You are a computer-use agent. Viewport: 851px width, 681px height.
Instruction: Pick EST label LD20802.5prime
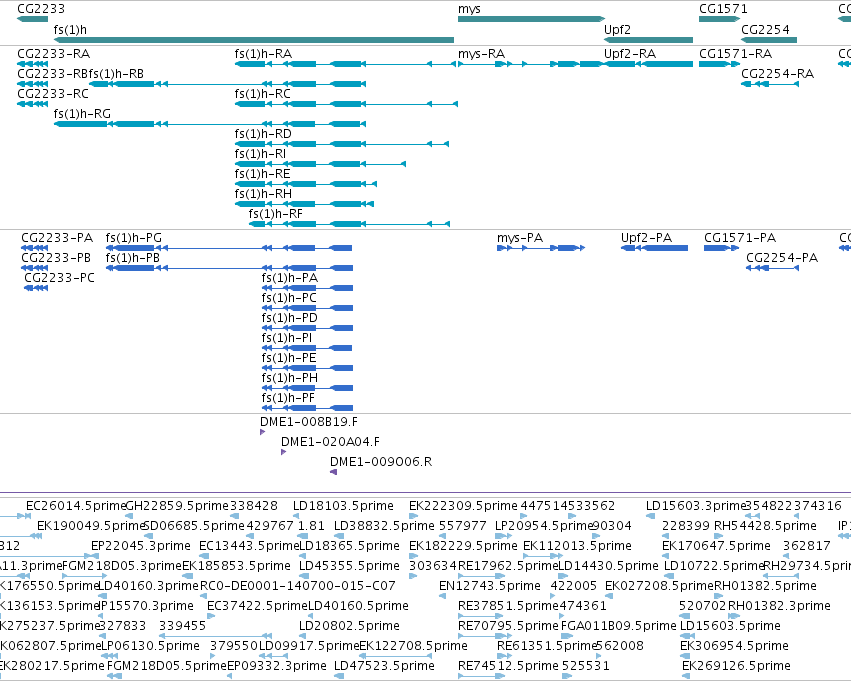click(350, 626)
